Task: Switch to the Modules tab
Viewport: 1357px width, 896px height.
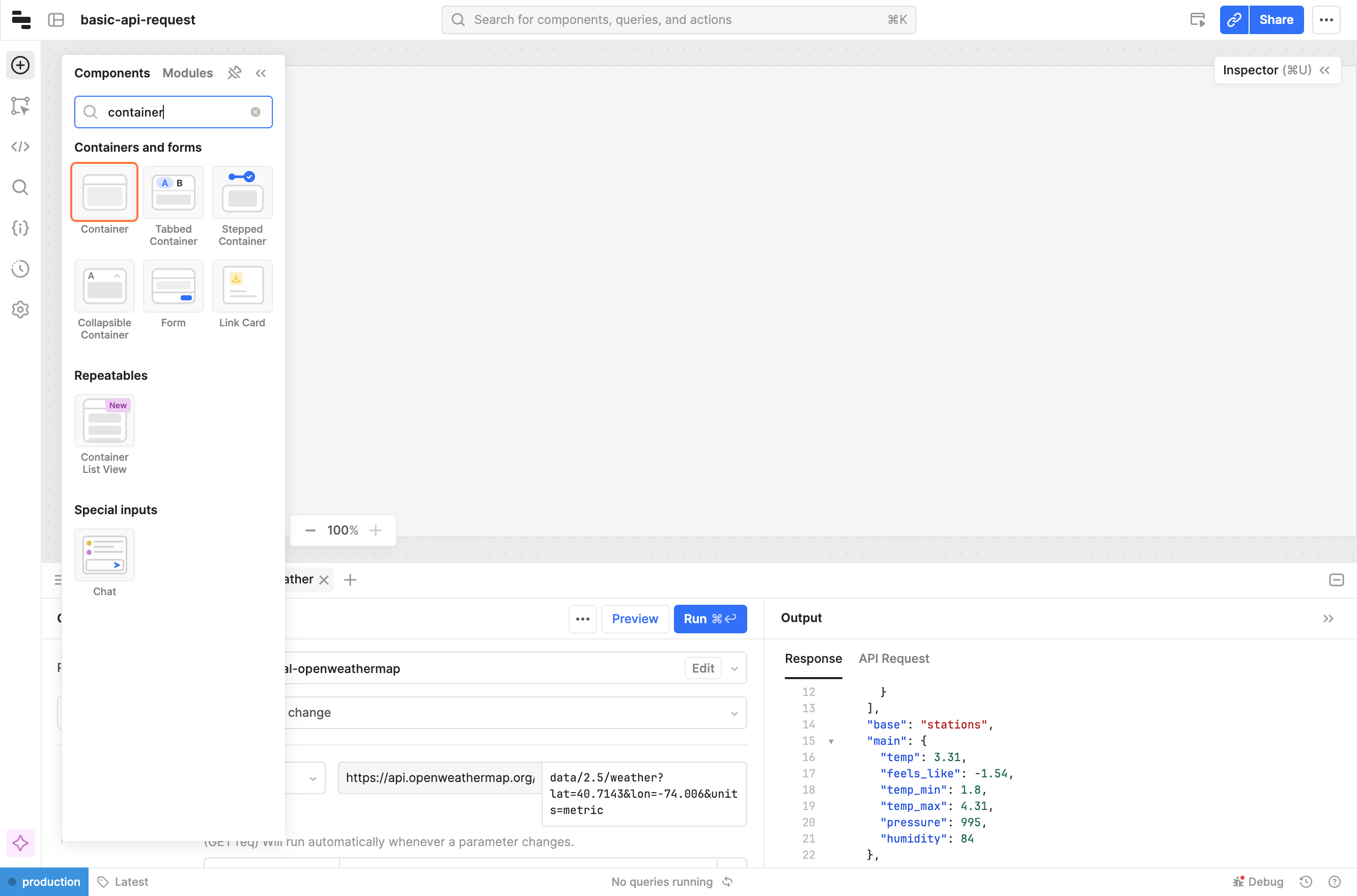Action: (187, 73)
